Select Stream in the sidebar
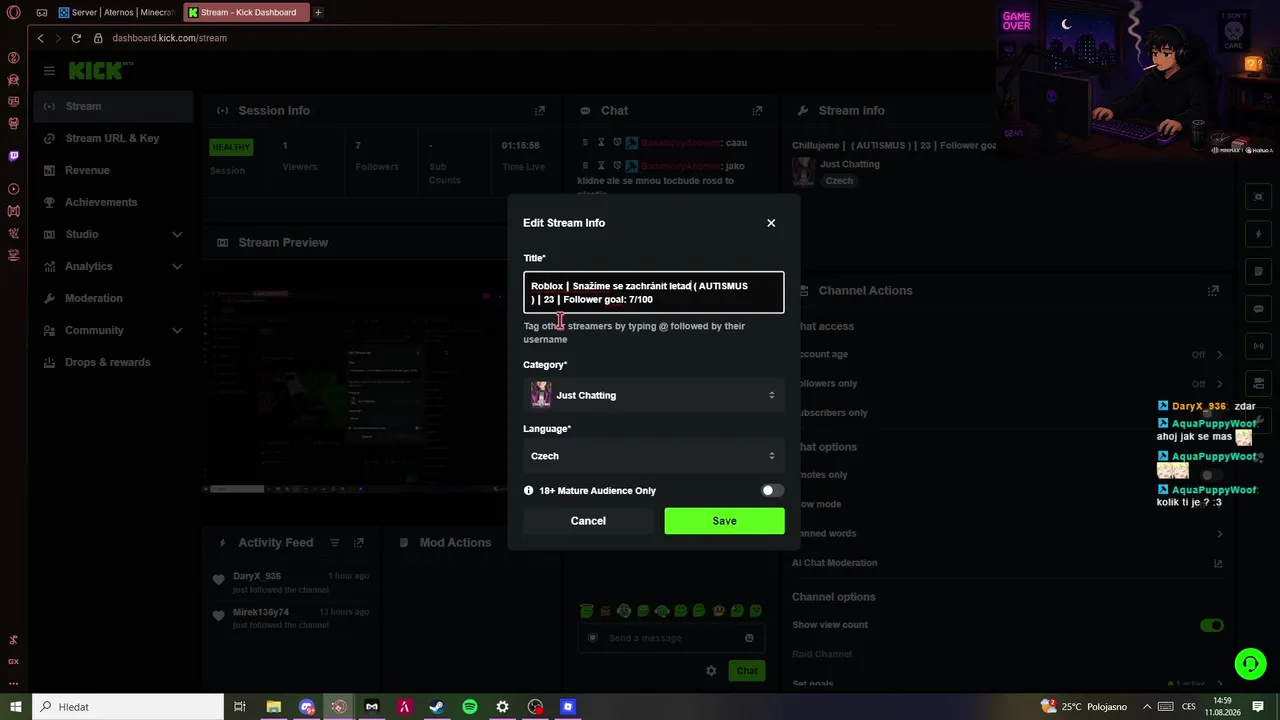The width and height of the screenshot is (1280, 720). (x=113, y=107)
